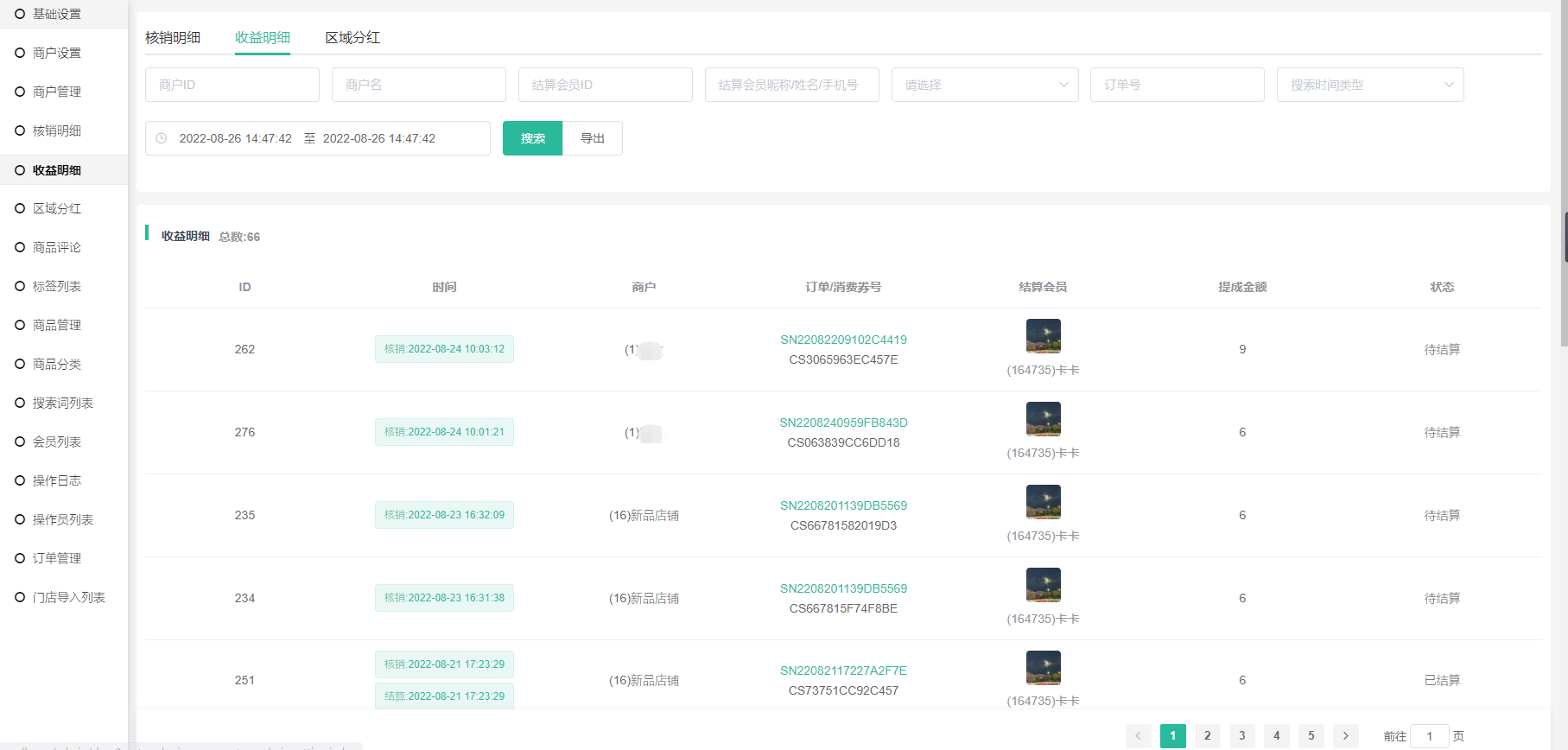
Task: Go to next page using right arrow
Action: tap(1345, 736)
